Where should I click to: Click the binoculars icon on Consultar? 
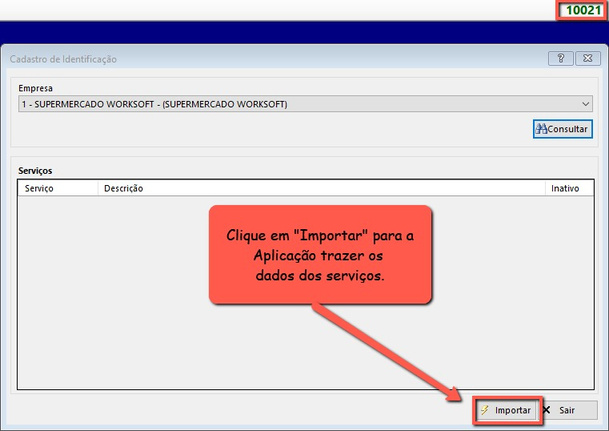[542, 129]
